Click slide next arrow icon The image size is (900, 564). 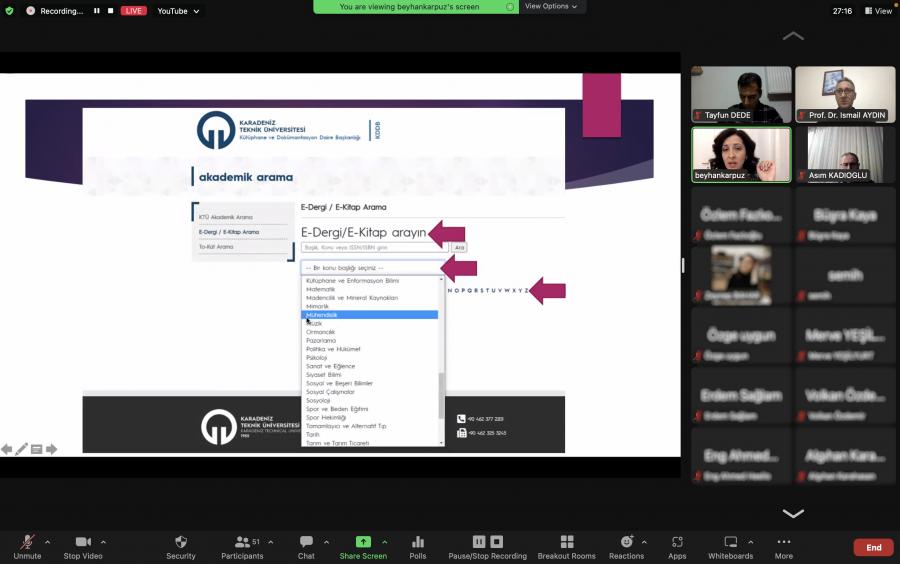[x=52, y=449]
